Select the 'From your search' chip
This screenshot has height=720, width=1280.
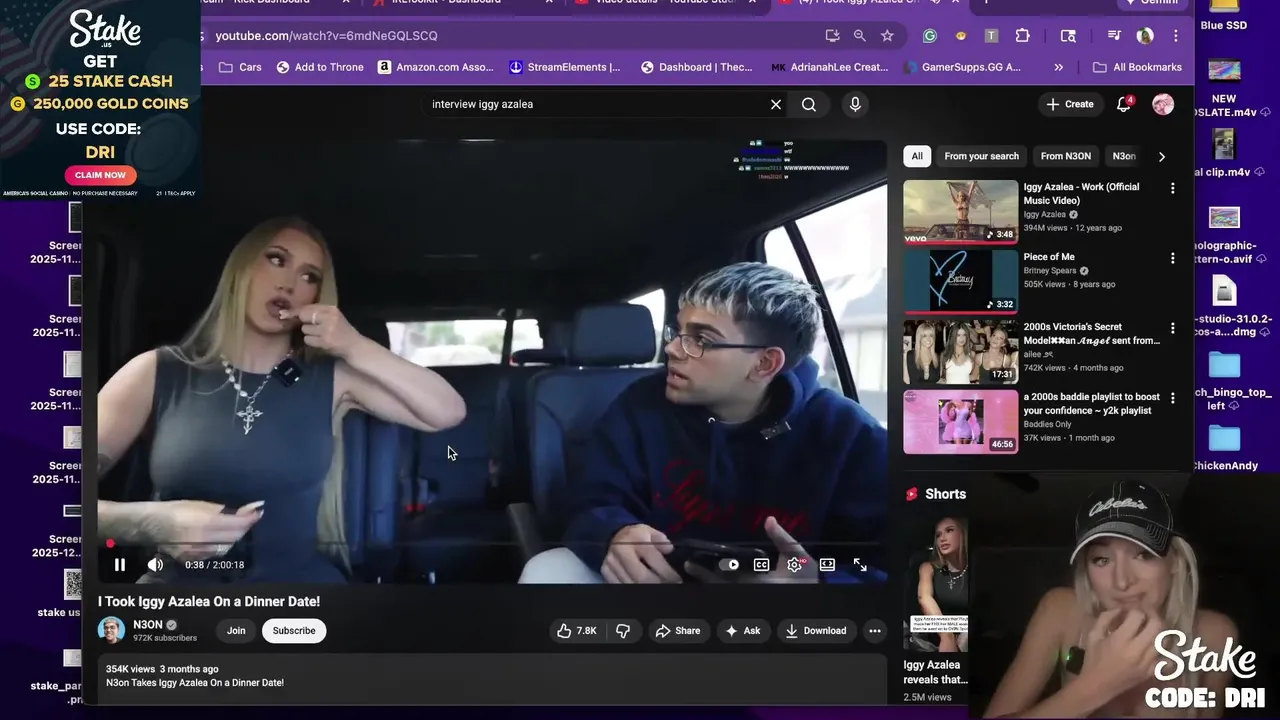pyautogui.click(x=982, y=156)
